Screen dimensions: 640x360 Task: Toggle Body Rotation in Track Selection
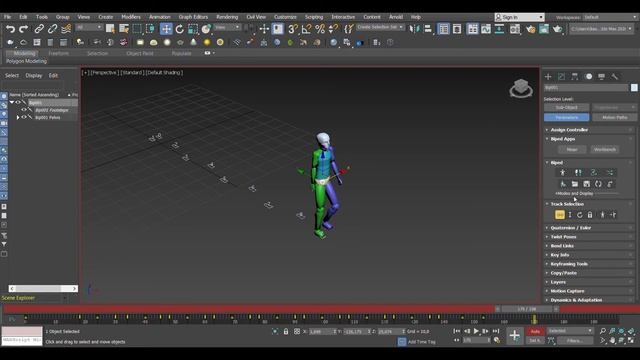pyautogui.click(x=580, y=215)
